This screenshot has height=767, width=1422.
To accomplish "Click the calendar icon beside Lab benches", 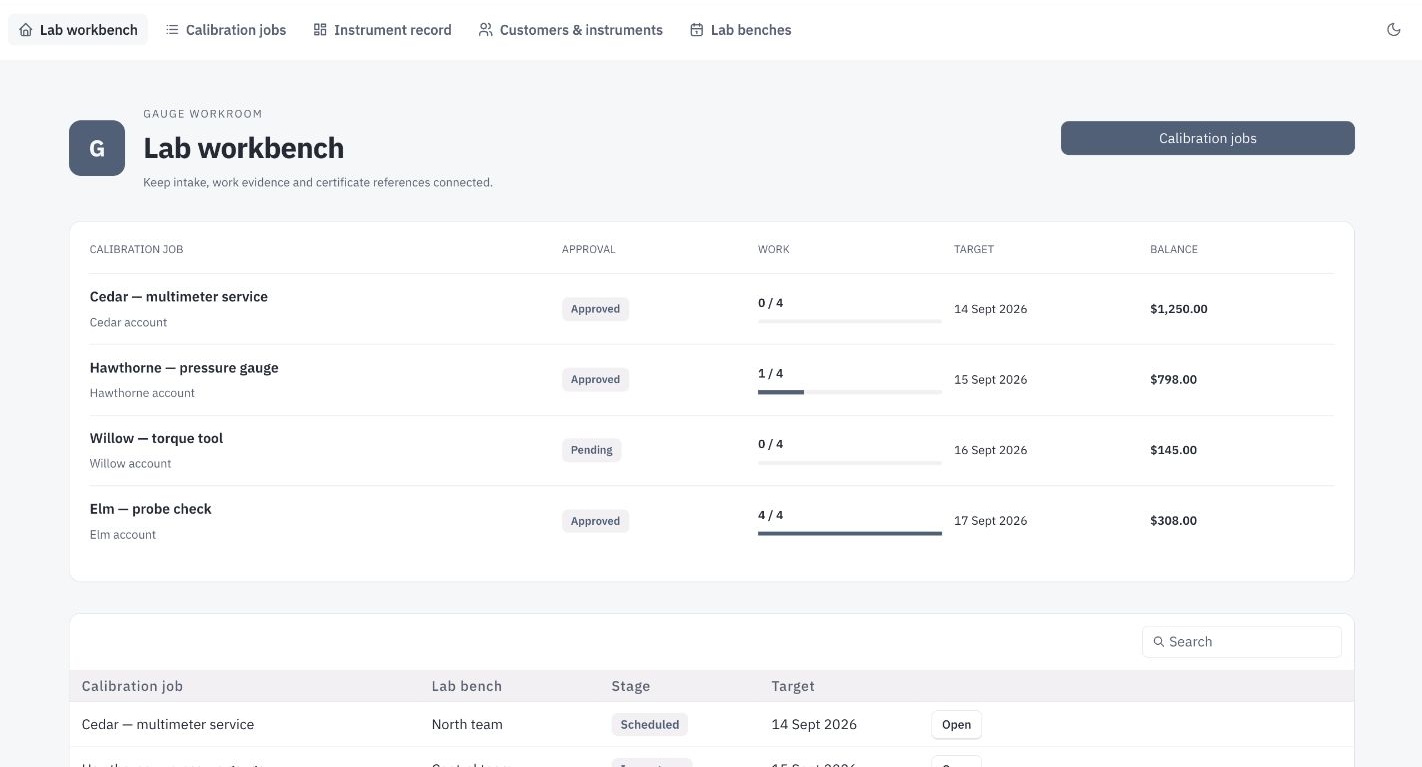I will [697, 30].
